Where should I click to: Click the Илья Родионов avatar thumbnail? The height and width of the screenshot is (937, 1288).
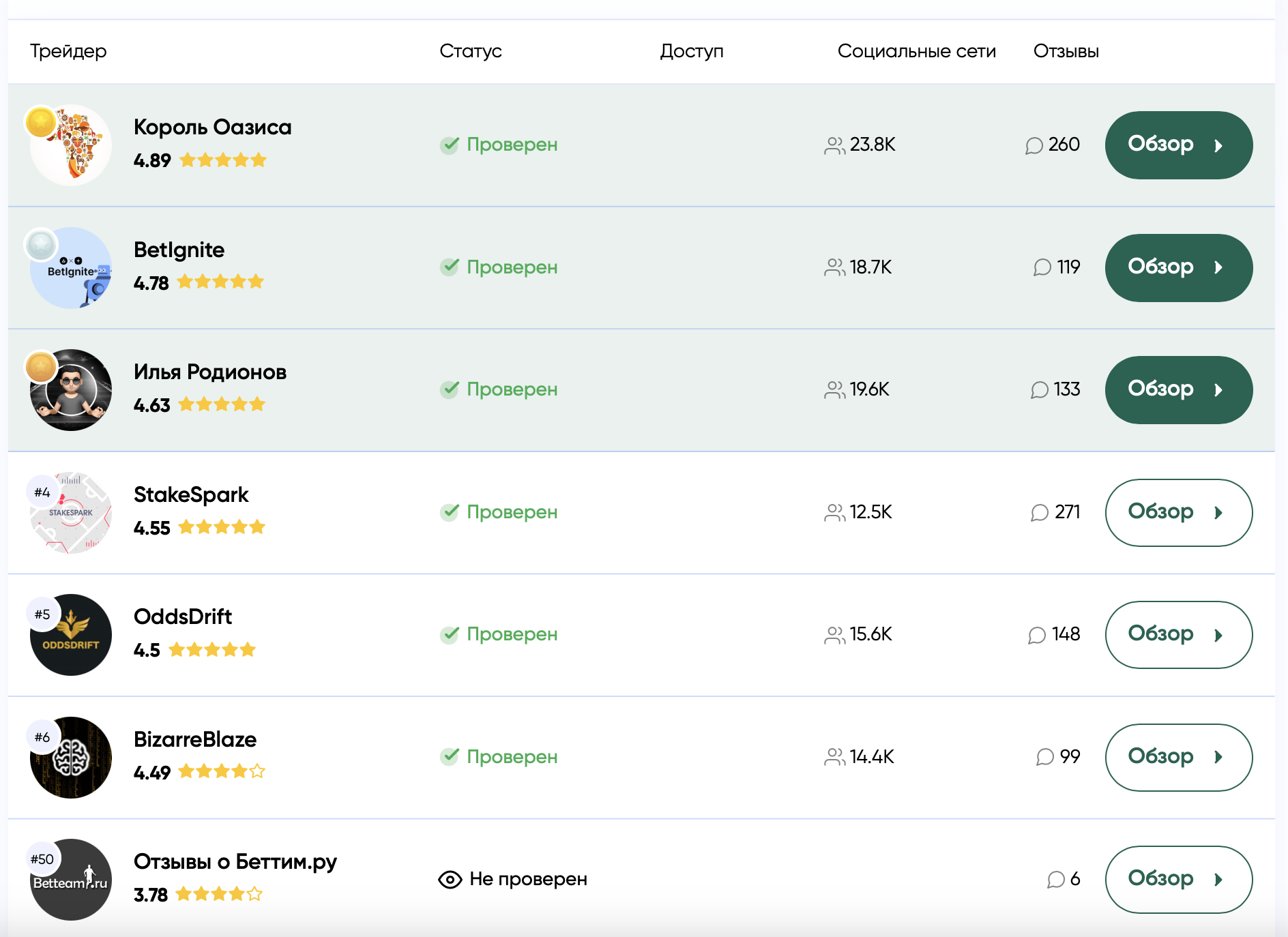pos(71,390)
